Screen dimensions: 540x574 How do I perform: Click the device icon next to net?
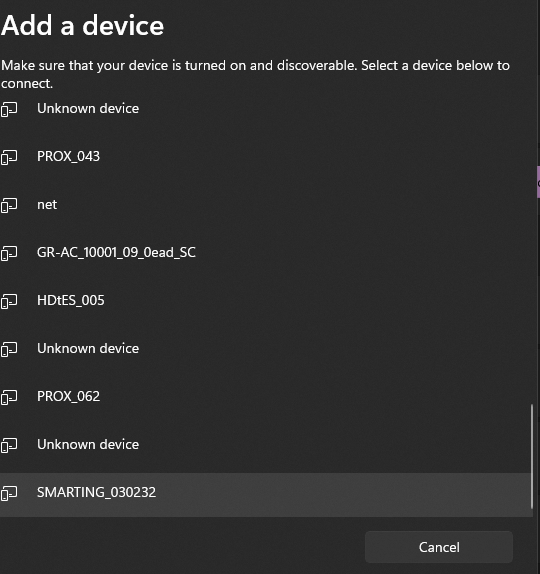(x=9, y=205)
